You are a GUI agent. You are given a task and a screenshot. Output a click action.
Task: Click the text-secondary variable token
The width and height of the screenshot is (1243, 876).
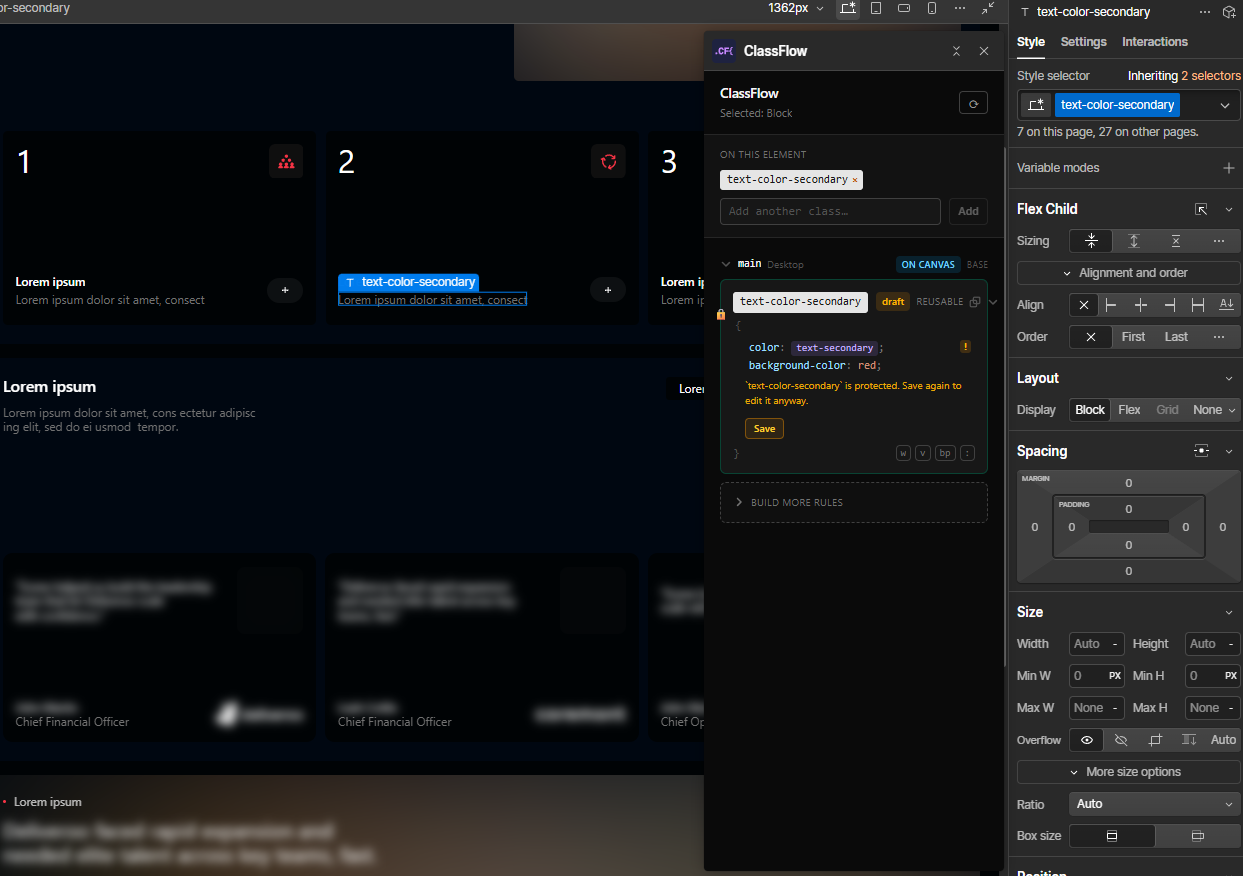click(834, 348)
